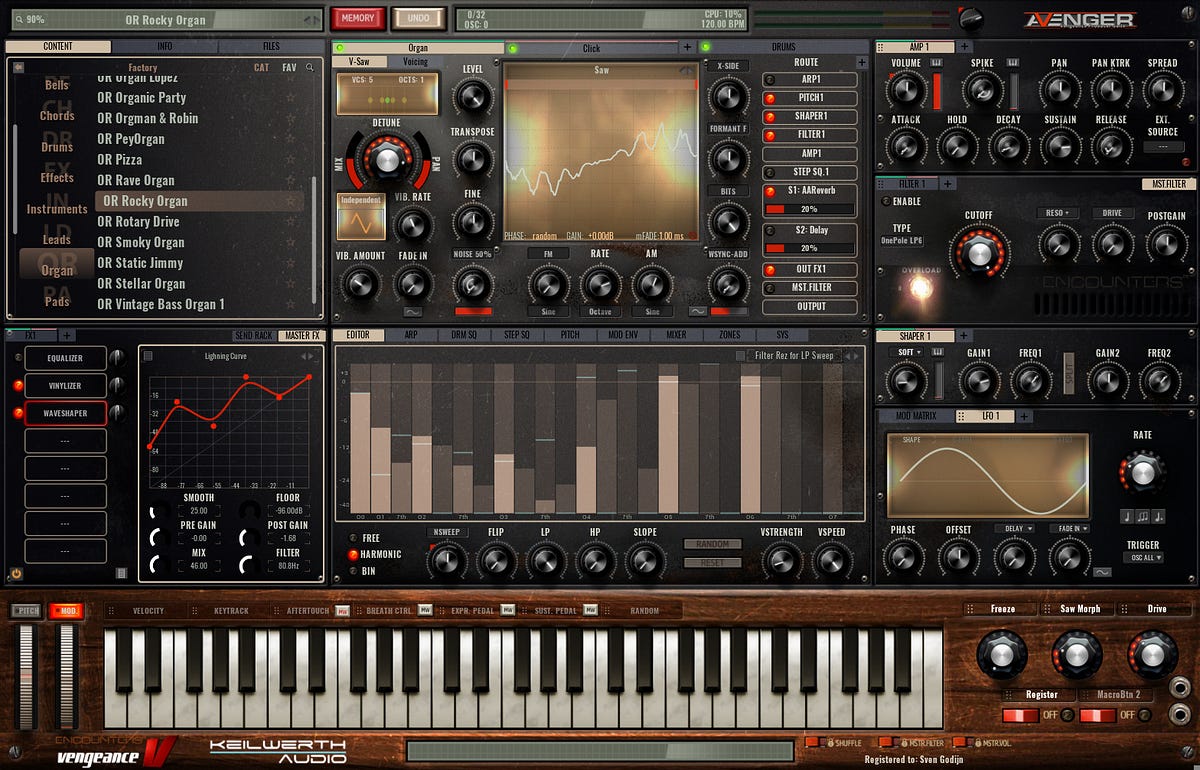Click the MSTR.FILTER icon in the bottom bar
The image size is (1200, 770).
coord(904,742)
